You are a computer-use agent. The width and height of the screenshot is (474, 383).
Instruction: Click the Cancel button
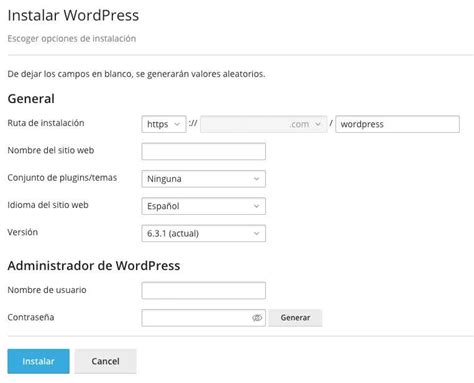click(x=105, y=361)
